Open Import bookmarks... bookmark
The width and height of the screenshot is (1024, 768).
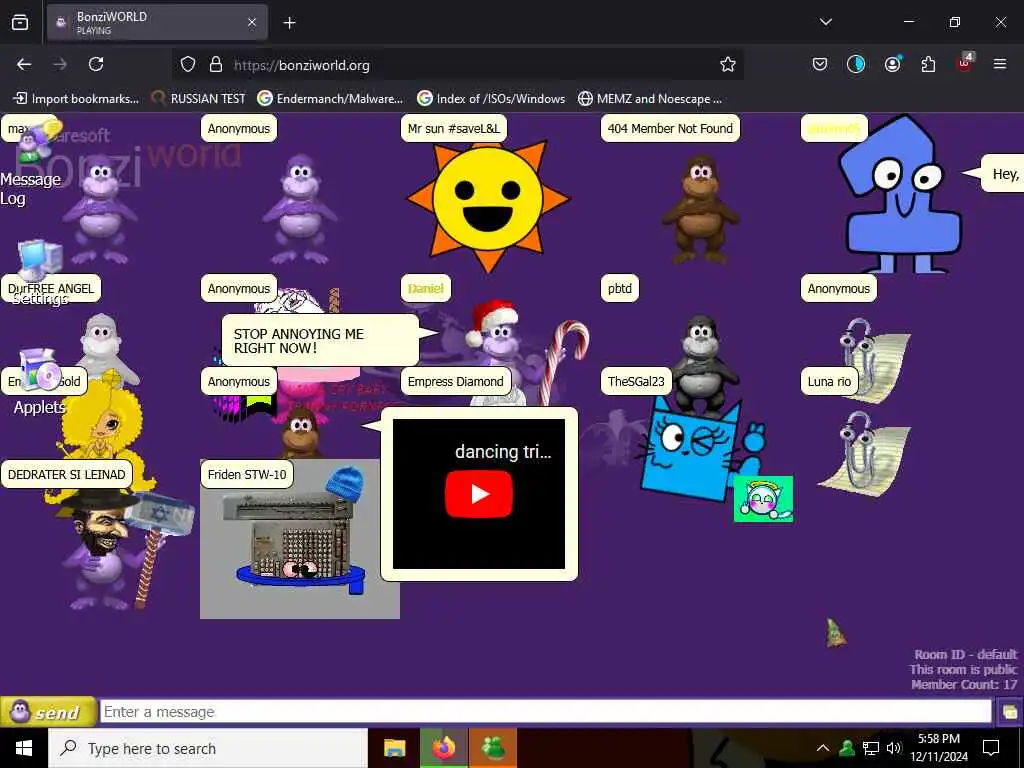[76, 99]
